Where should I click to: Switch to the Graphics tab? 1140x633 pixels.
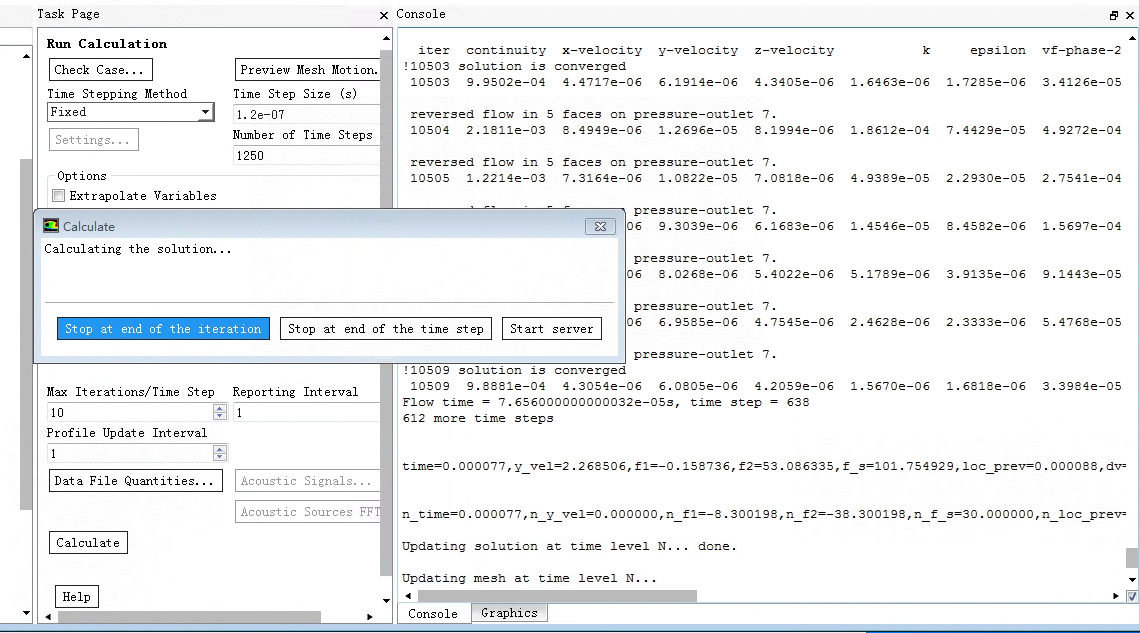pos(509,613)
